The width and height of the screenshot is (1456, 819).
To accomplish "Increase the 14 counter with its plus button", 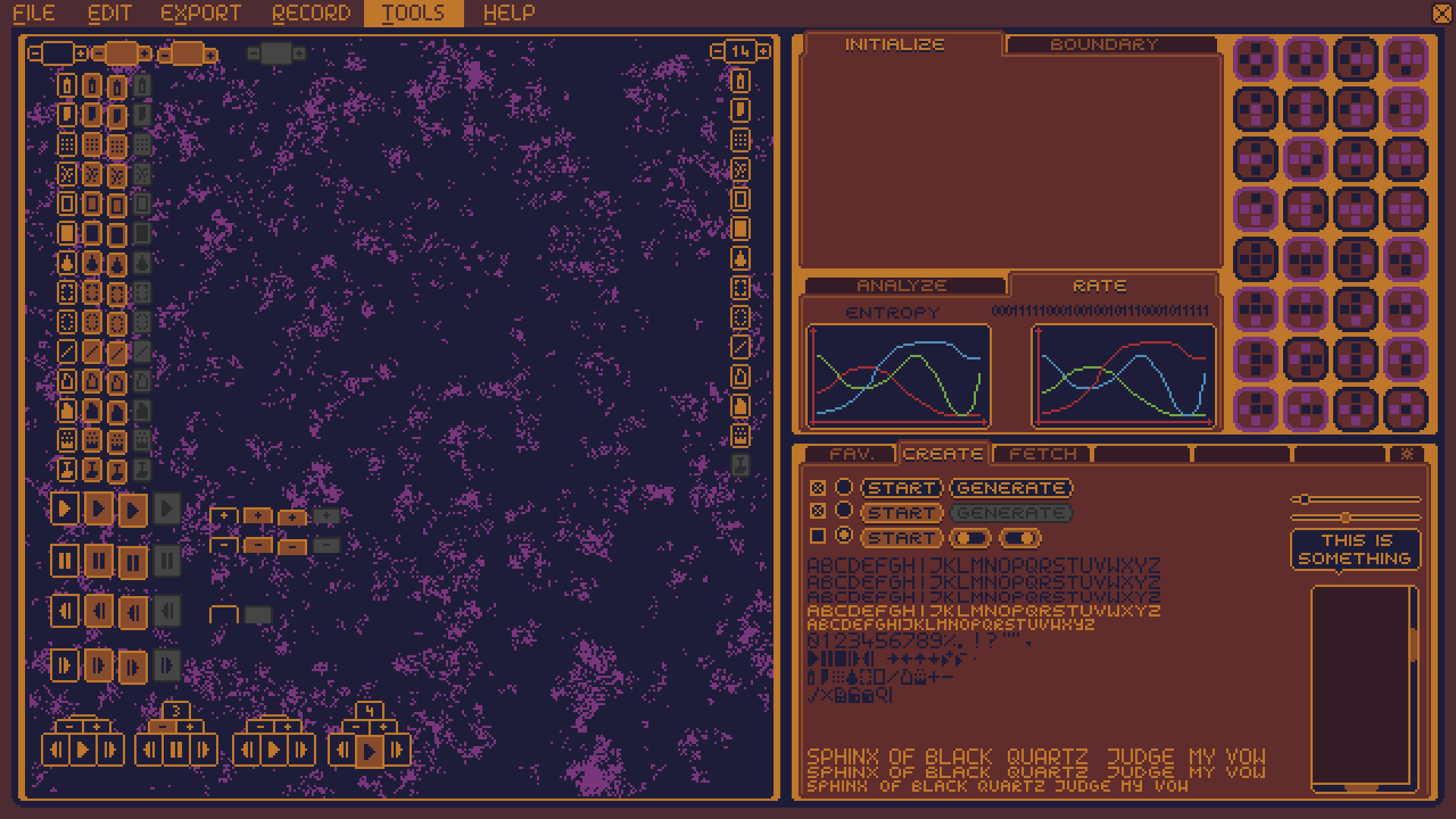I will 764,52.
